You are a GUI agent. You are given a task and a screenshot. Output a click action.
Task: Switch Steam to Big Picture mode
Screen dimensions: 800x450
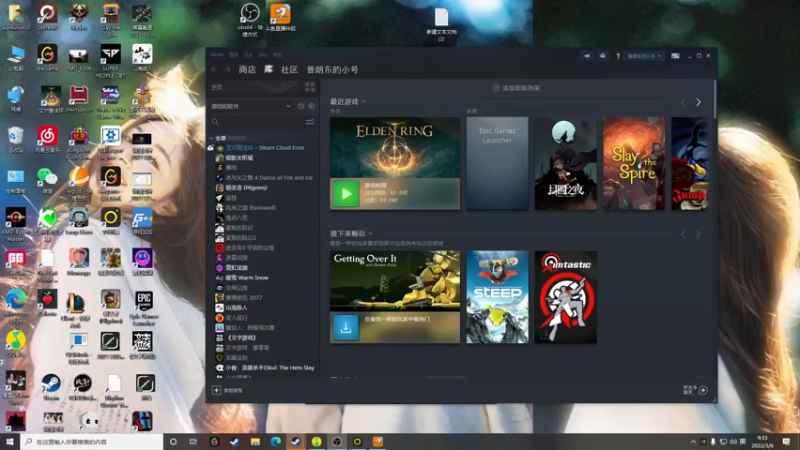[675, 56]
